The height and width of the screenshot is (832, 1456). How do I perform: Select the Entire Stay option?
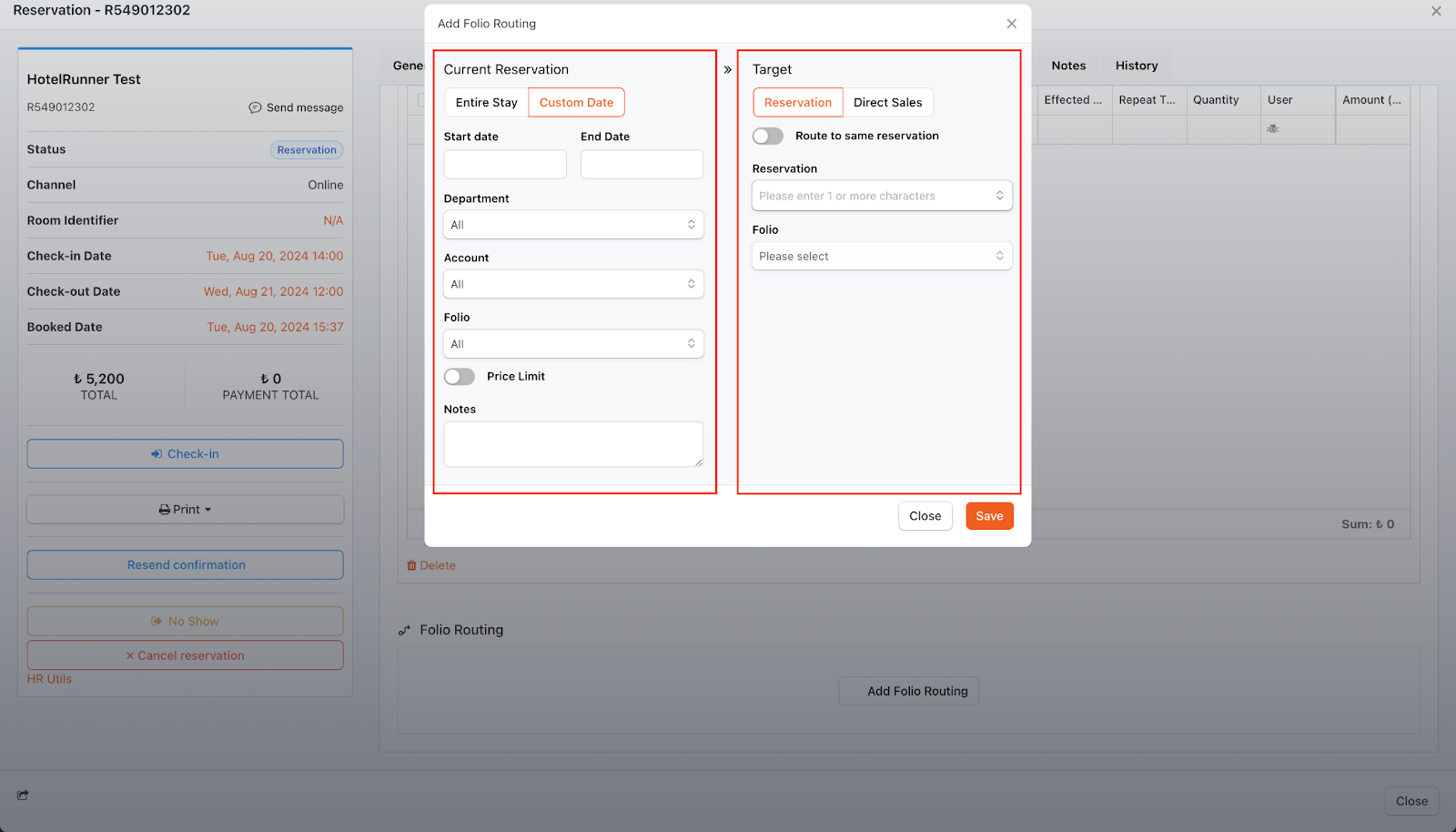pos(486,103)
